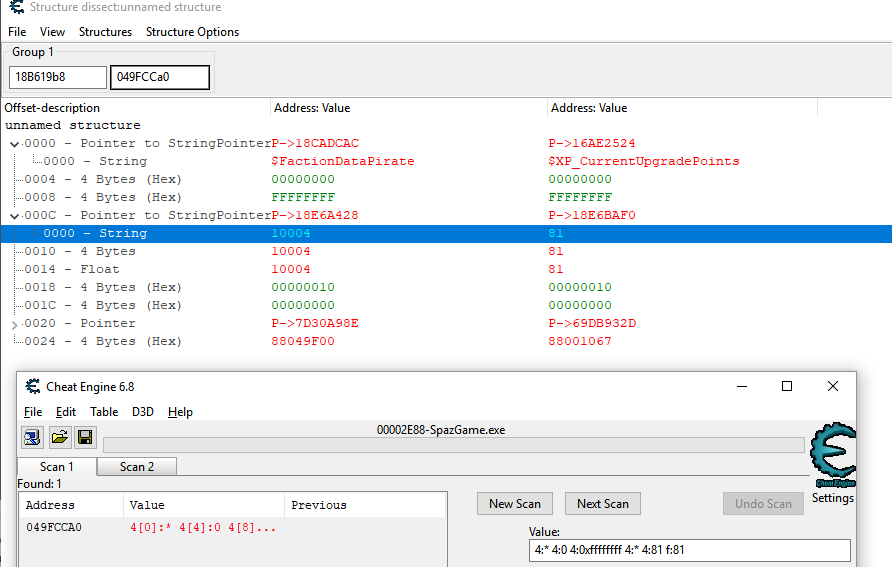Click the Cheat Engine 6.8 title bar icon

click(x=33, y=387)
